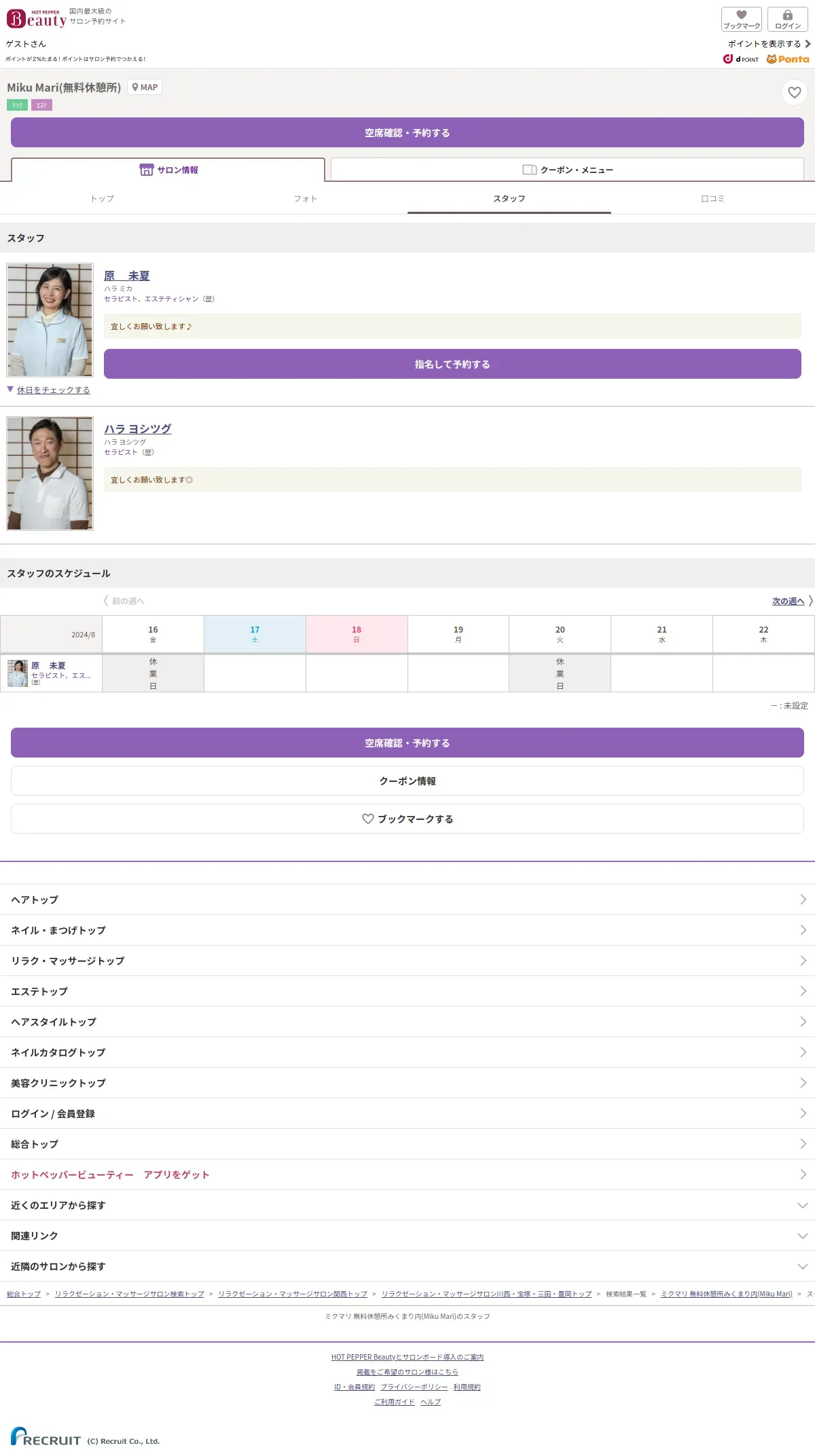Click breadcrumb 川西・宝塚・三田・豊岡トップ
The image size is (815, 1456).
(486, 1294)
